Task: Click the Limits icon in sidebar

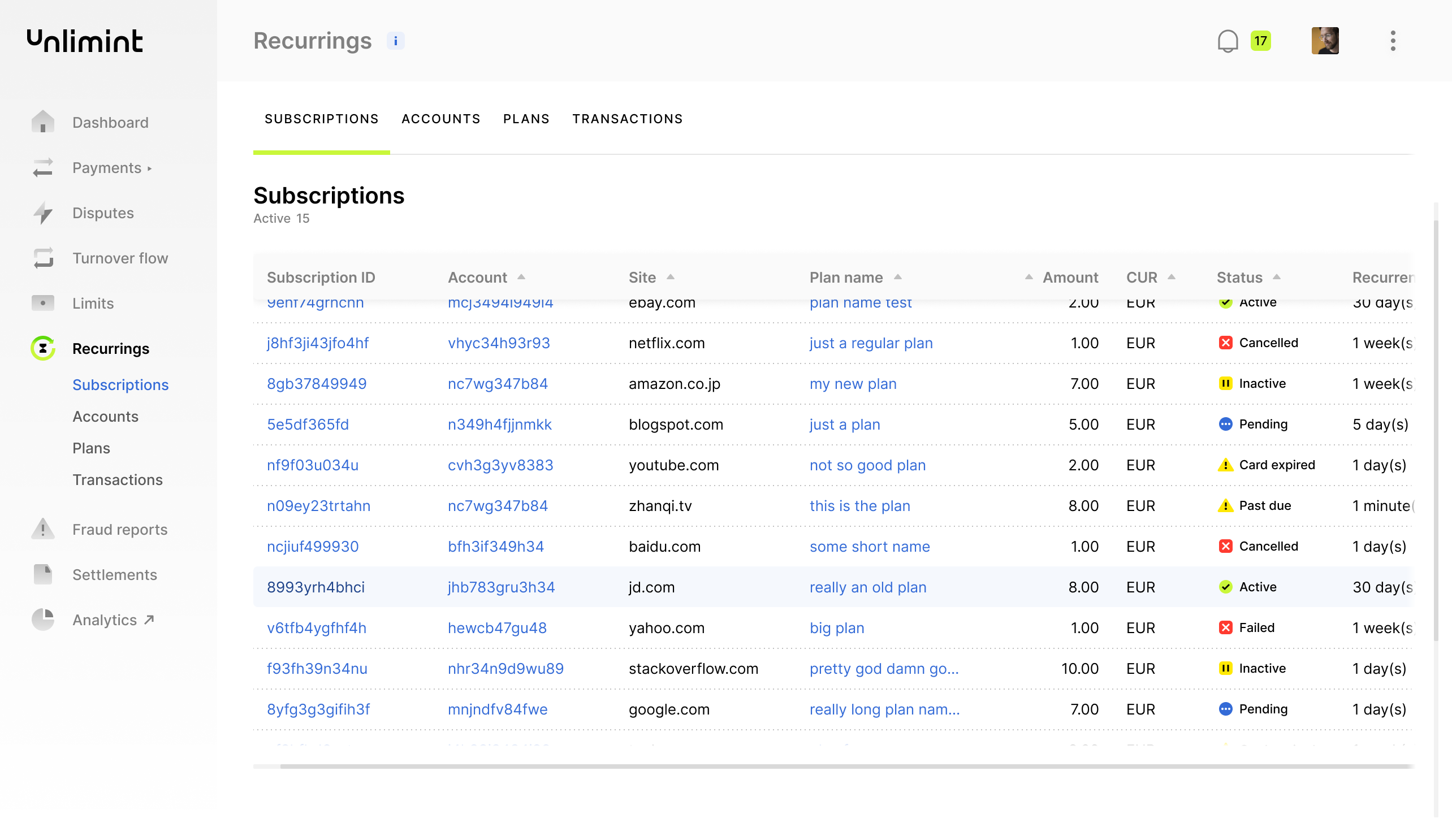Action: click(42, 303)
